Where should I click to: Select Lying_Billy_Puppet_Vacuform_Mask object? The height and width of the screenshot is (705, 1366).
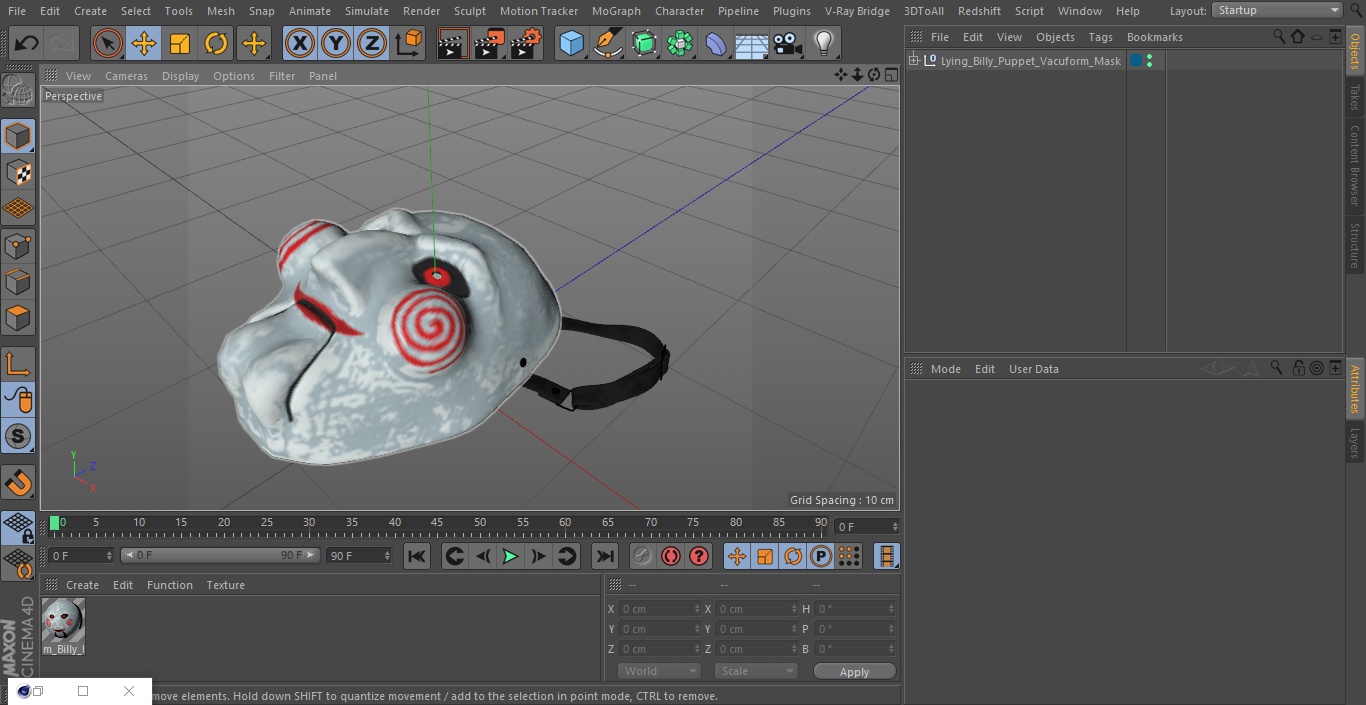[1030, 61]
